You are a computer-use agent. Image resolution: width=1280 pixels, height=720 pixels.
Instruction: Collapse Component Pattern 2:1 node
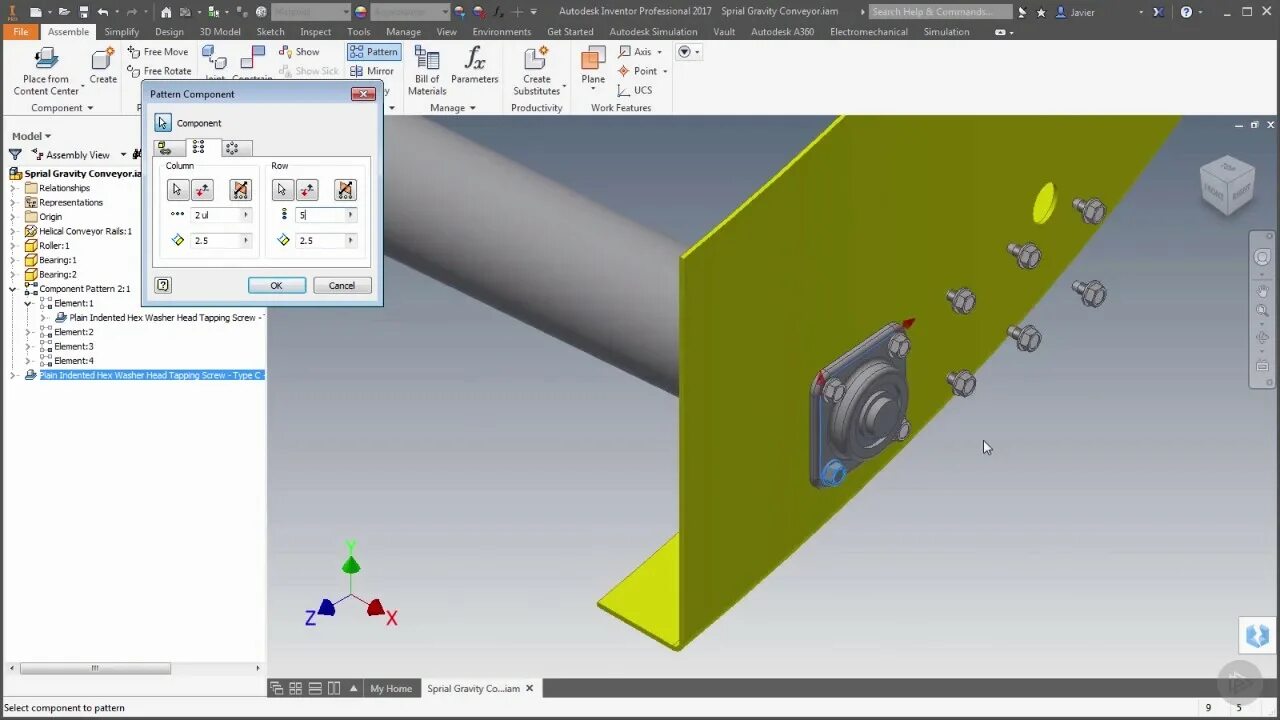[x=13, y=289]
